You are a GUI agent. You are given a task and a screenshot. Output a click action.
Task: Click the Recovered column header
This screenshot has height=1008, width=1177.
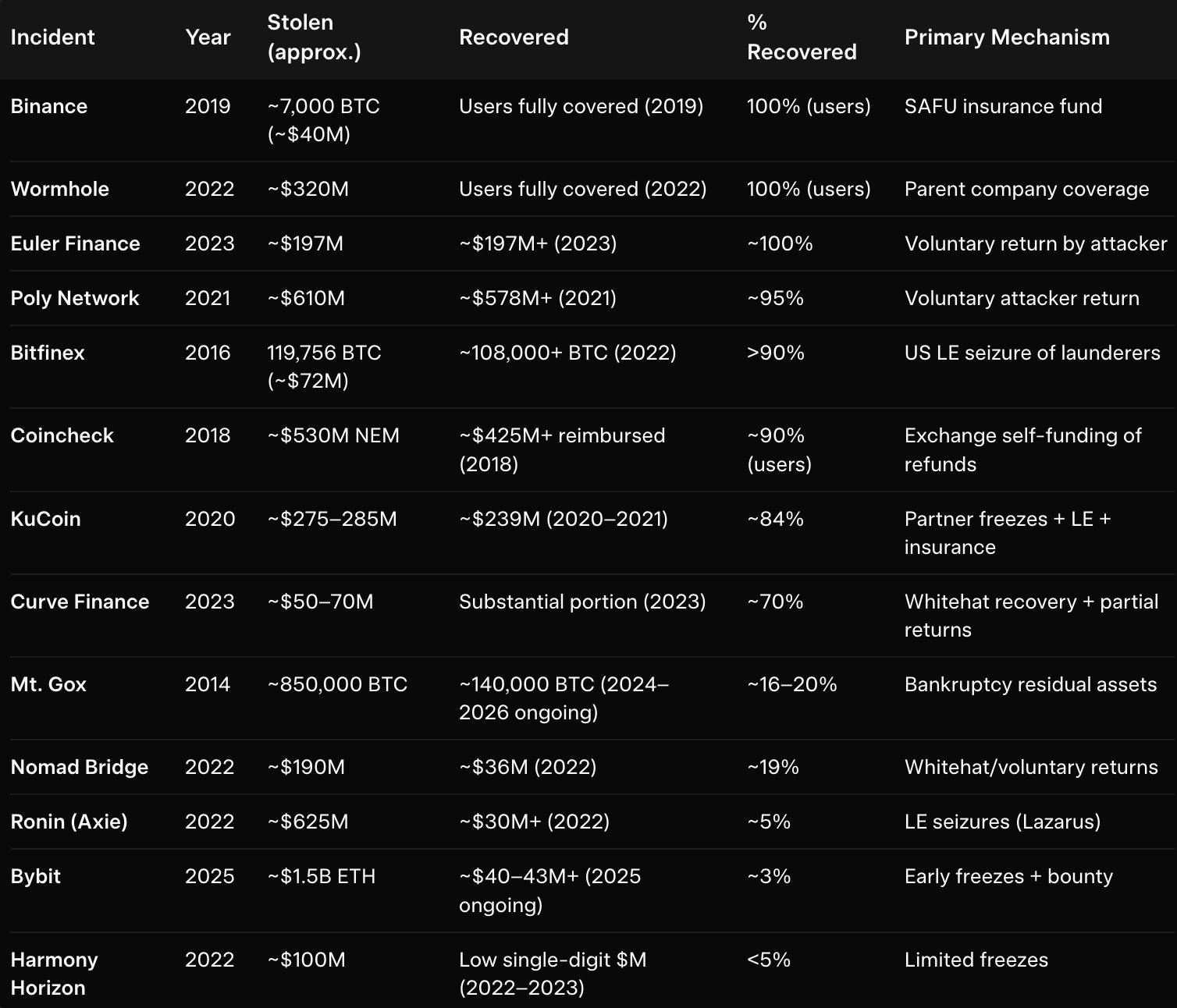514,37
